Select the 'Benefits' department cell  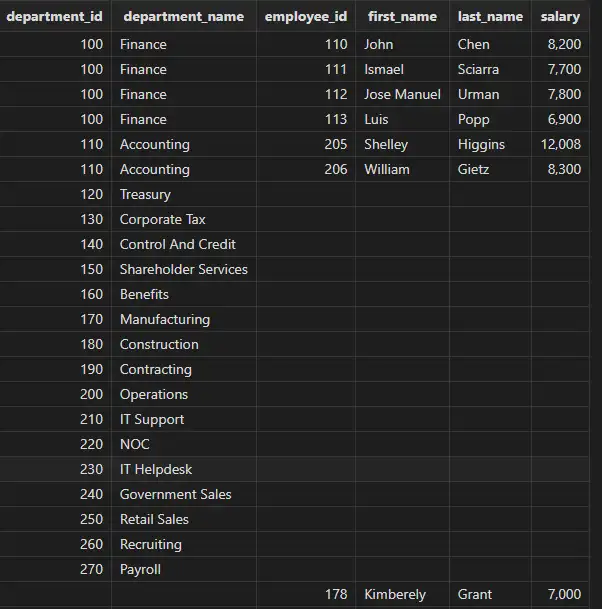(x=184, y=294)
